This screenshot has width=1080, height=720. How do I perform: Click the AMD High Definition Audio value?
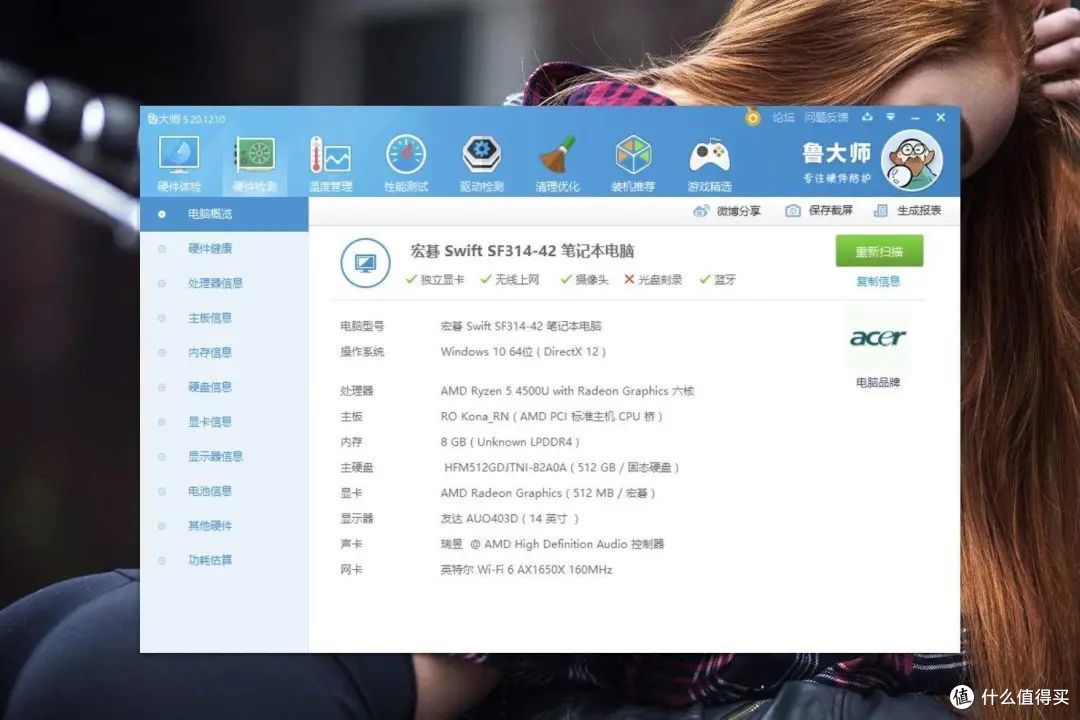coord(552,544)
